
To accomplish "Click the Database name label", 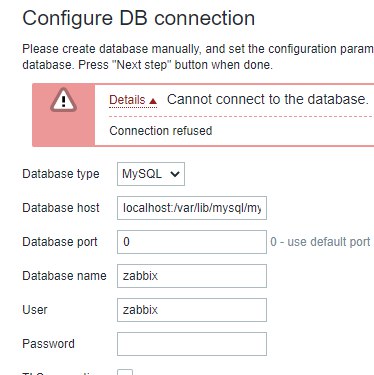I will tap(64, 276).
